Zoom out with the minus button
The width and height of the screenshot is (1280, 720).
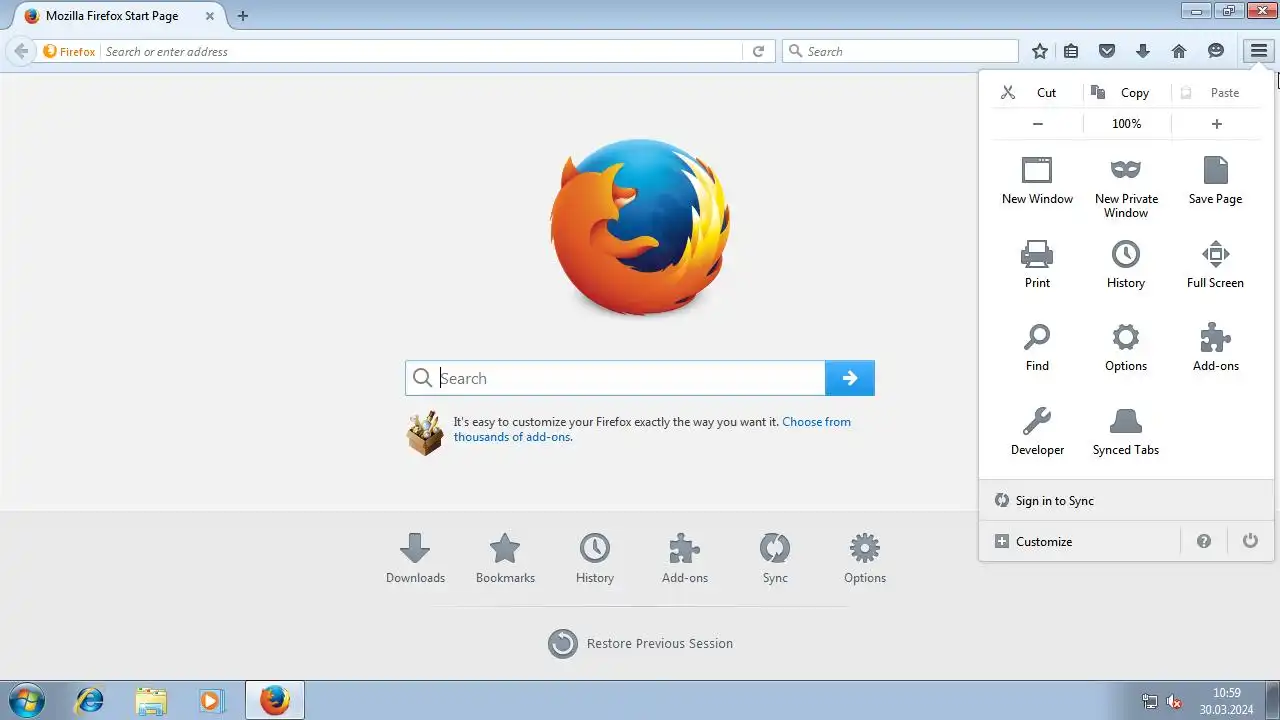point(1038,124)
